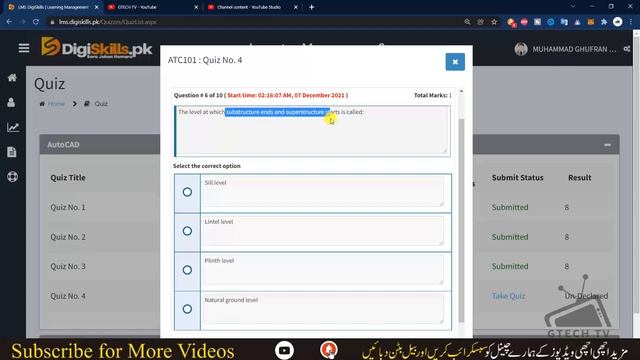The image size is (640, 360).
Task: Open a new browser tab with plus
Action: [x=311, y=7]
